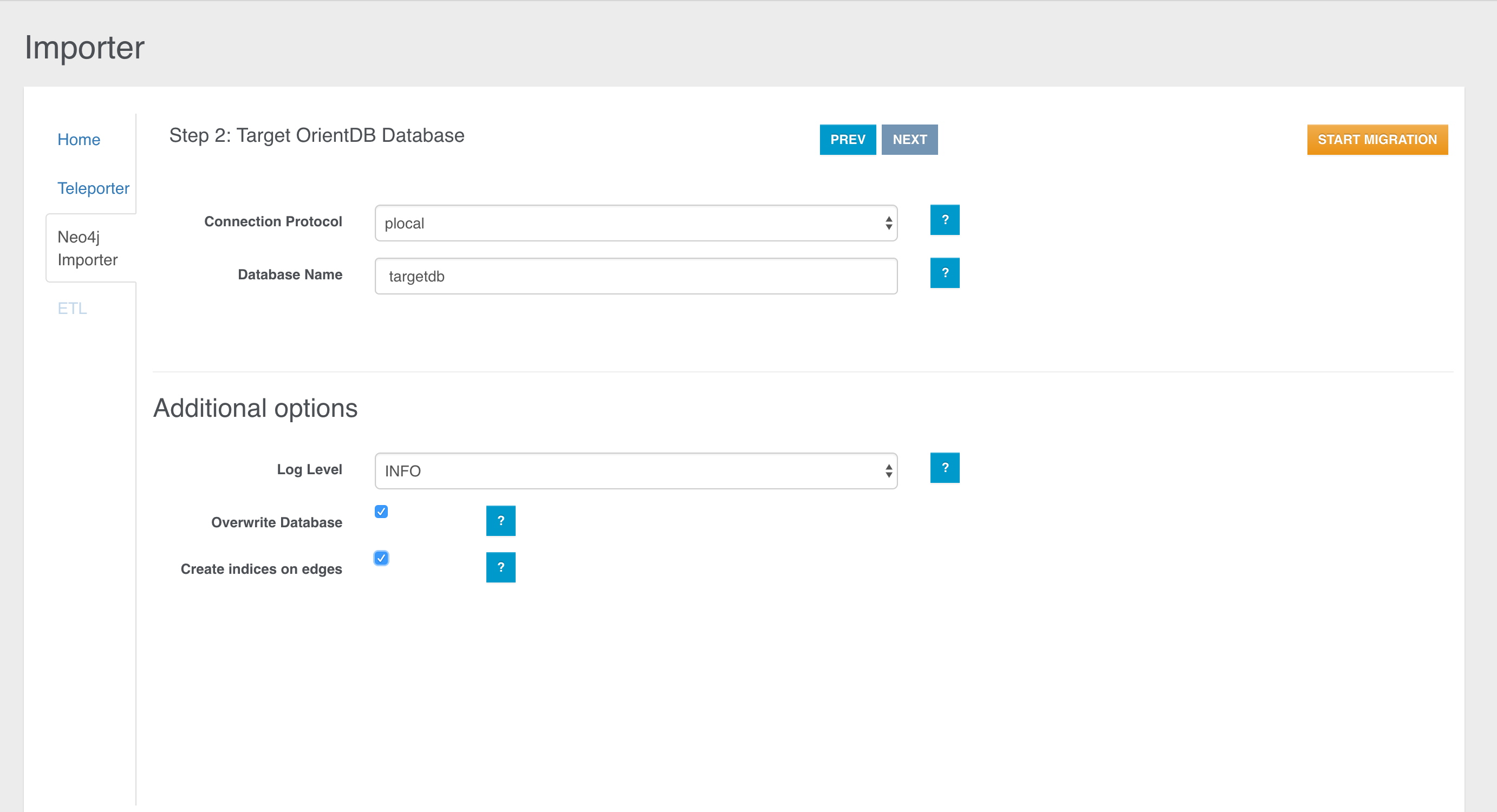This screenshot has width=1497, height=812.
Task: Toggle Create indices on edges checkbox
Action: tap(381, 558)
